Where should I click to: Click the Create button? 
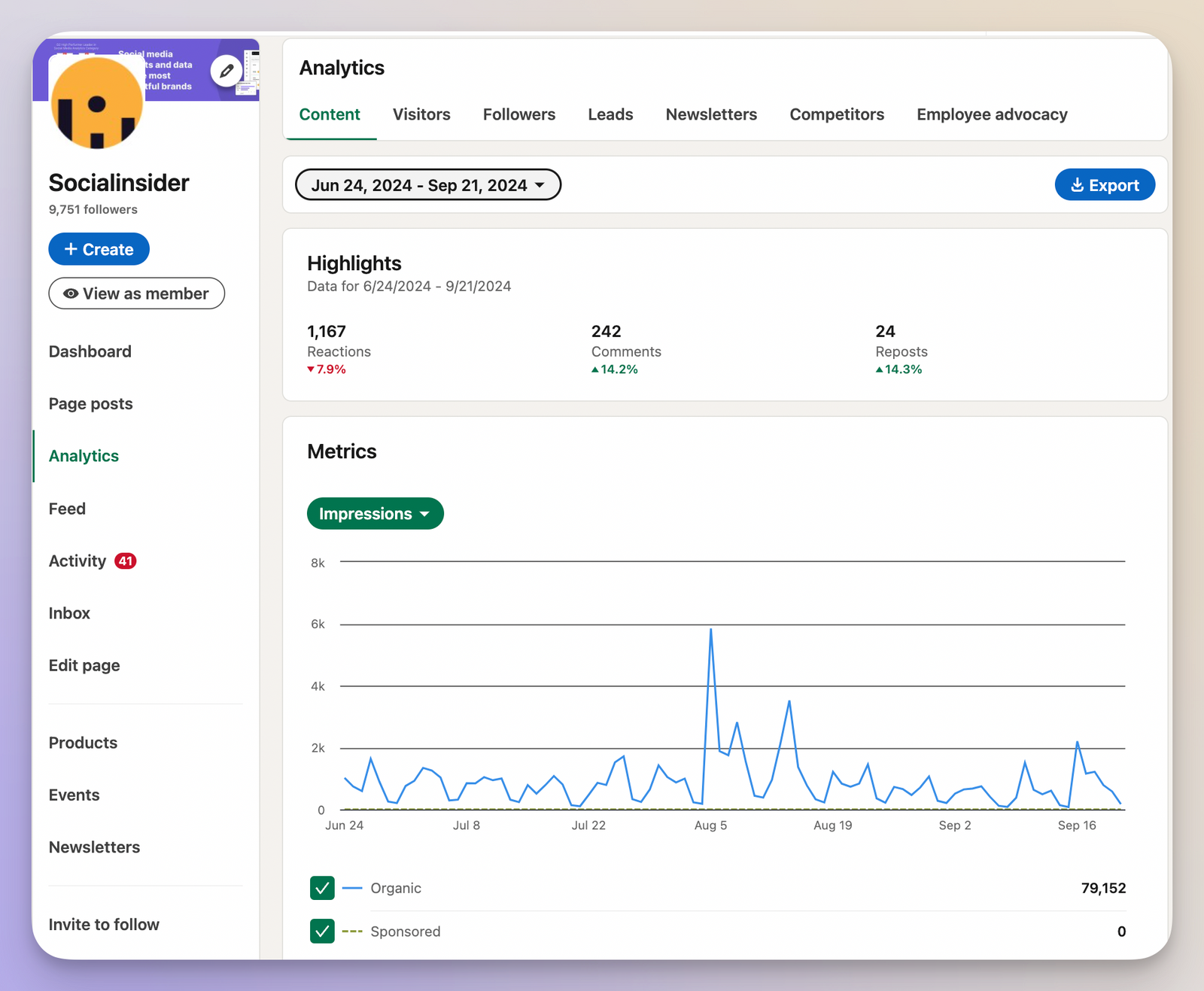point(99,249)
